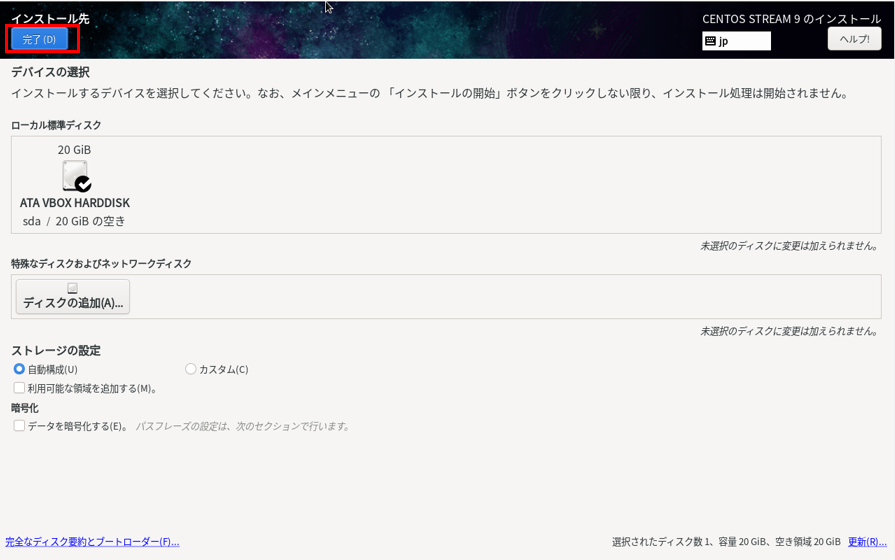895x560 pixels.
Task: Click the small disk icon on ディスクの追加 button
Action: coord(72,288)
